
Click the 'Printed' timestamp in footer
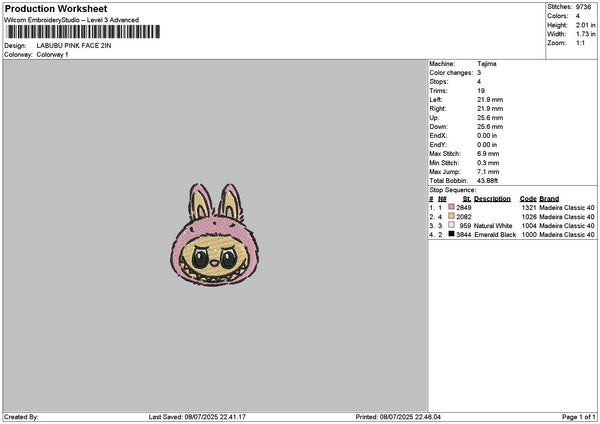pos(398,417)
